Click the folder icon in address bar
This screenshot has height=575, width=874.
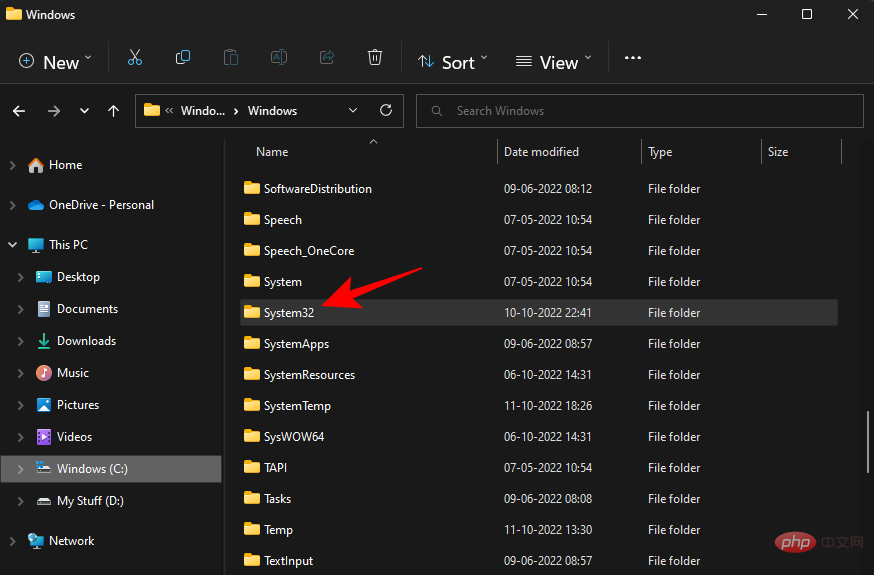[x=152, y=110]
